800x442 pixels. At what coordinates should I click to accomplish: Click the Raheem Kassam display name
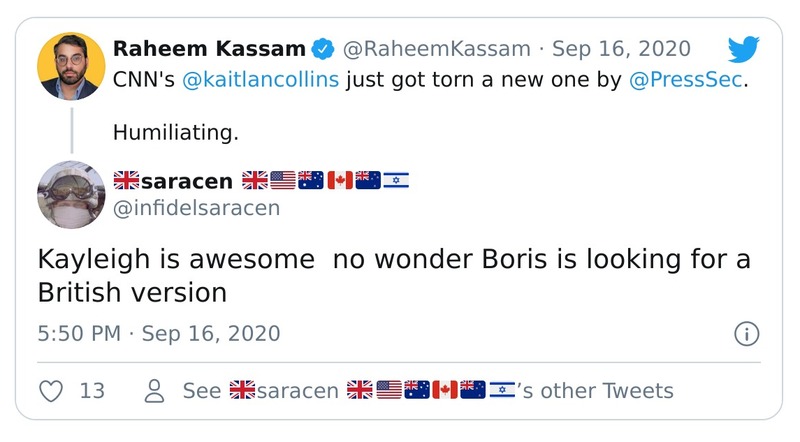tap(208, 48)
